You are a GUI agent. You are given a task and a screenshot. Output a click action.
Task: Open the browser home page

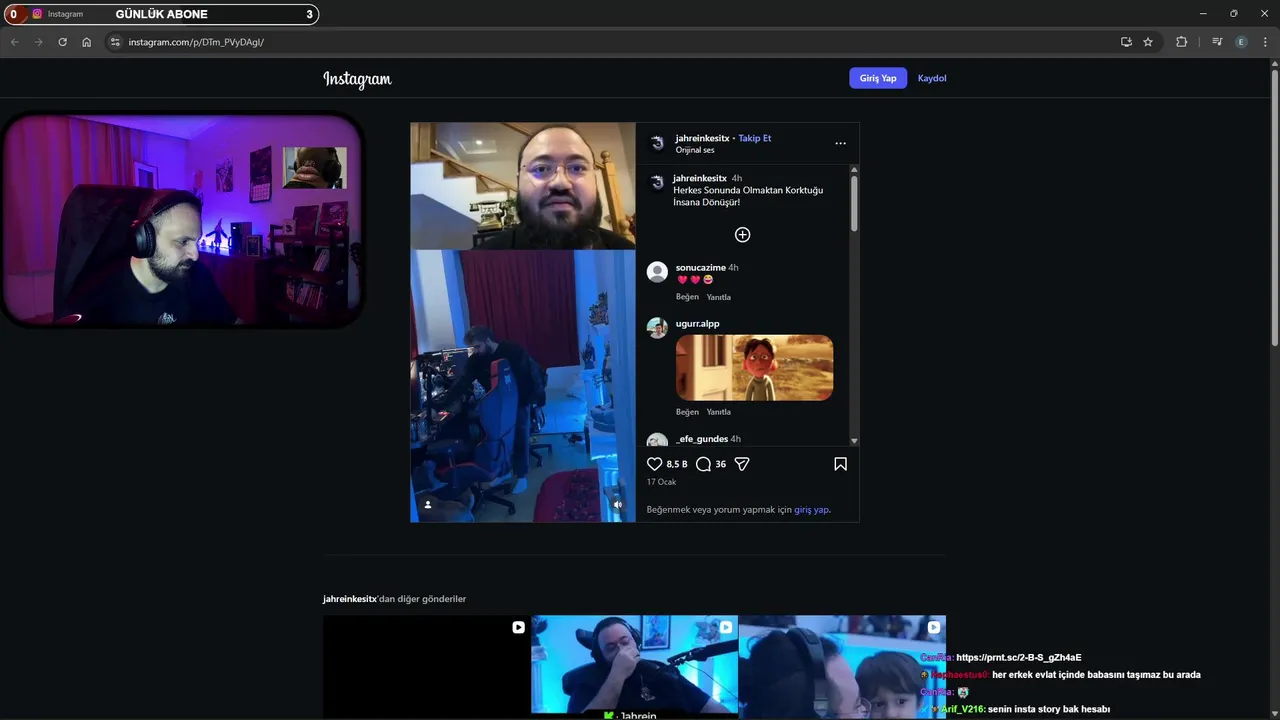(87, 42)
